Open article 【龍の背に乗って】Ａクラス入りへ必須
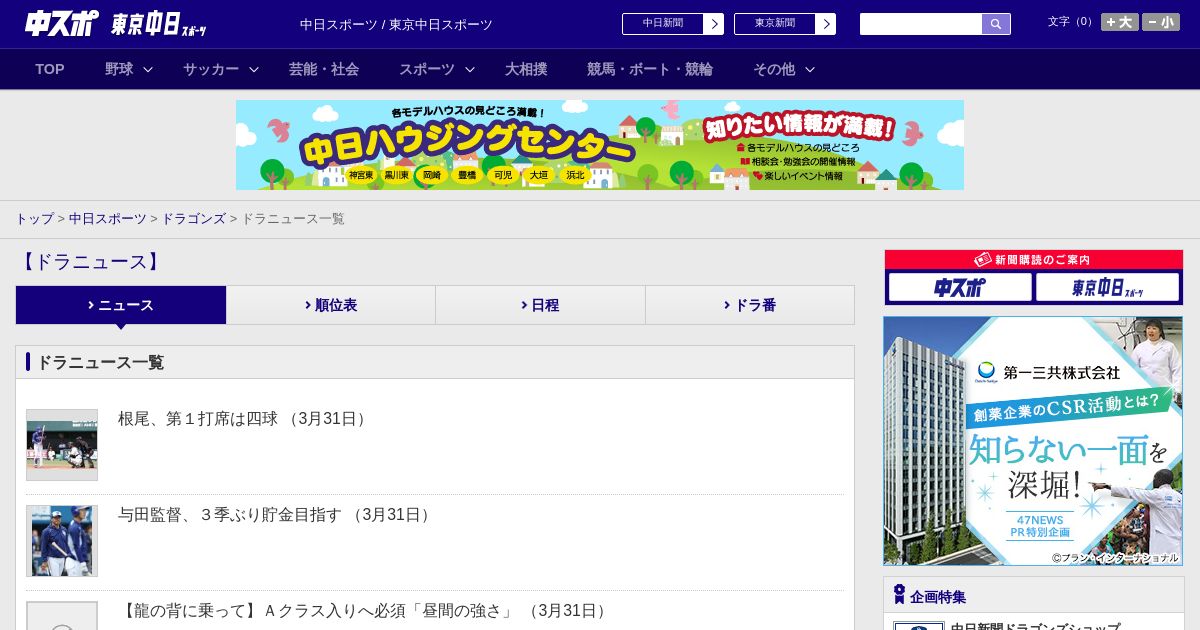The image size is (1200, 630). click(365, 610)
